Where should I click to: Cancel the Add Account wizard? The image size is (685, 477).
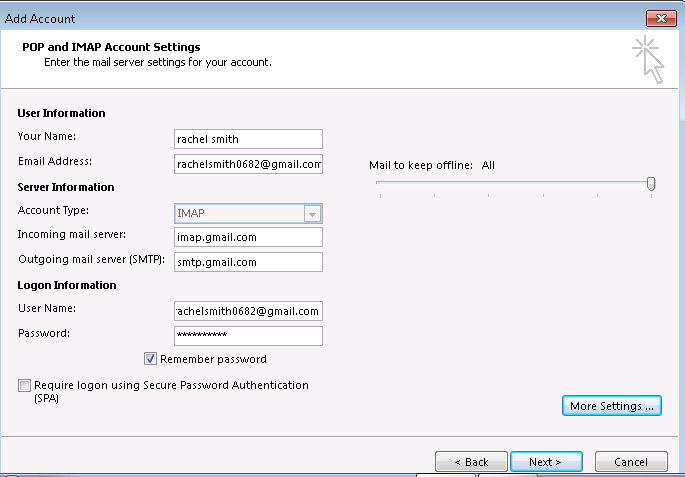(631, 462)
